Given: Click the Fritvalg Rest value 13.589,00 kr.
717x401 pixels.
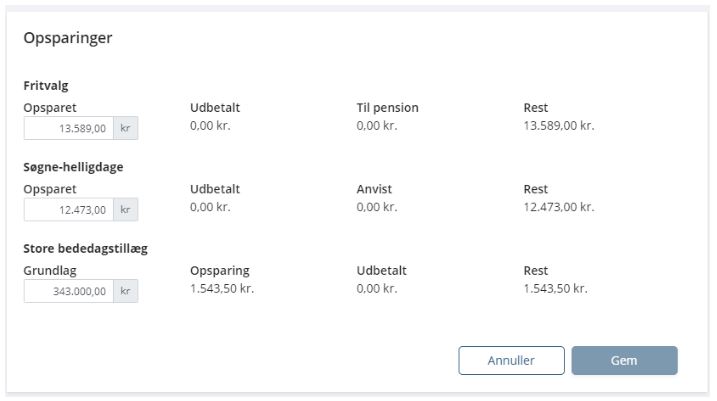Looking at the screenshot, I should [x=559, y=125].
